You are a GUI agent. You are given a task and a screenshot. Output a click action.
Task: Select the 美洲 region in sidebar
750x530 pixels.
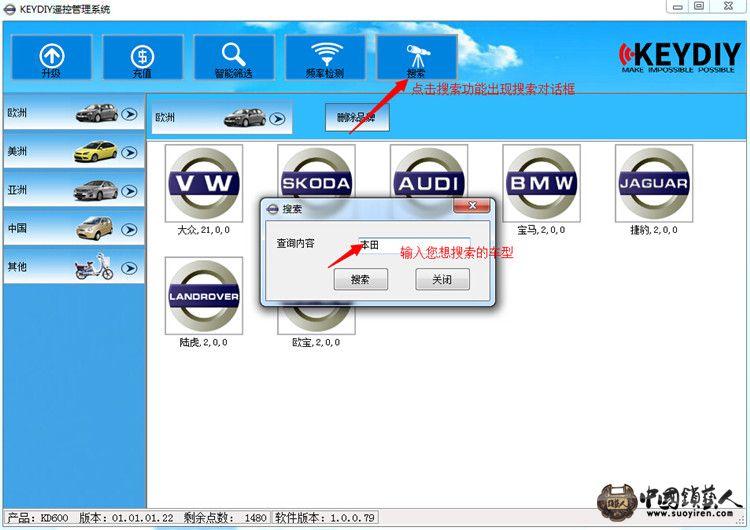(74, 151)
